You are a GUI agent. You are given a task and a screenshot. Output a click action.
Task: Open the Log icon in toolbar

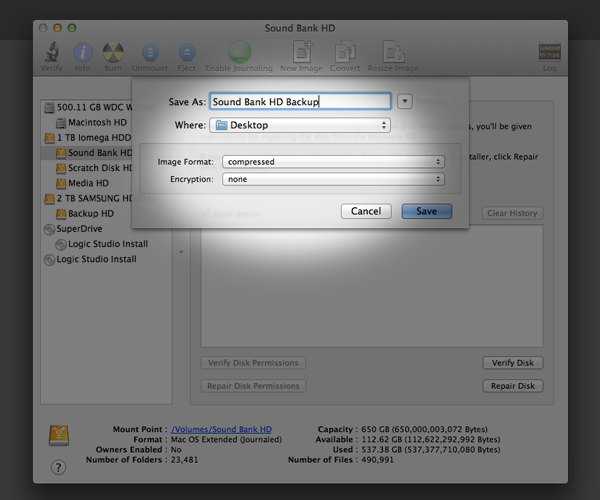point(550,52)
